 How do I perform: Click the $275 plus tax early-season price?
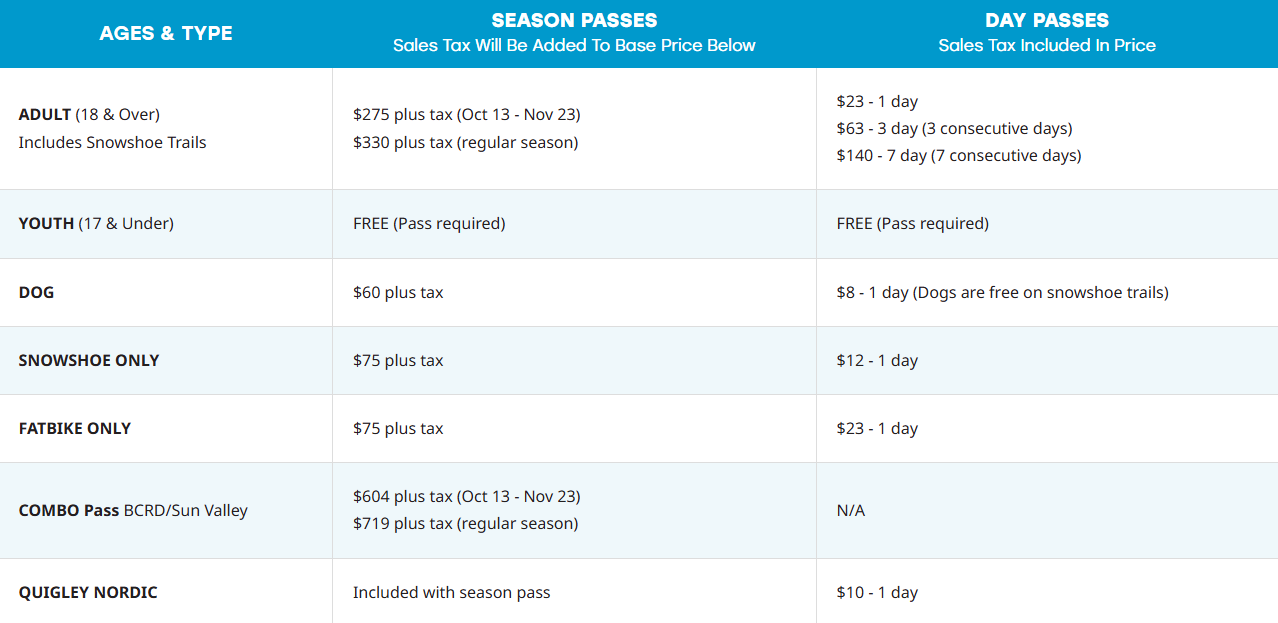point(466,115)
